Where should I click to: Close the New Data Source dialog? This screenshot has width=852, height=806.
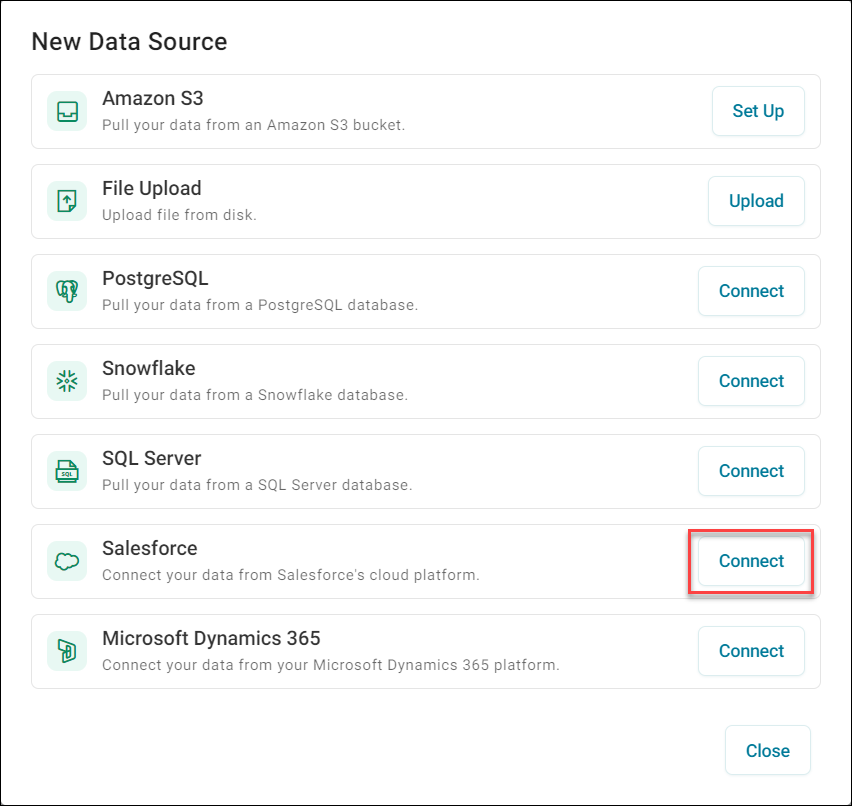coord(767,750)
